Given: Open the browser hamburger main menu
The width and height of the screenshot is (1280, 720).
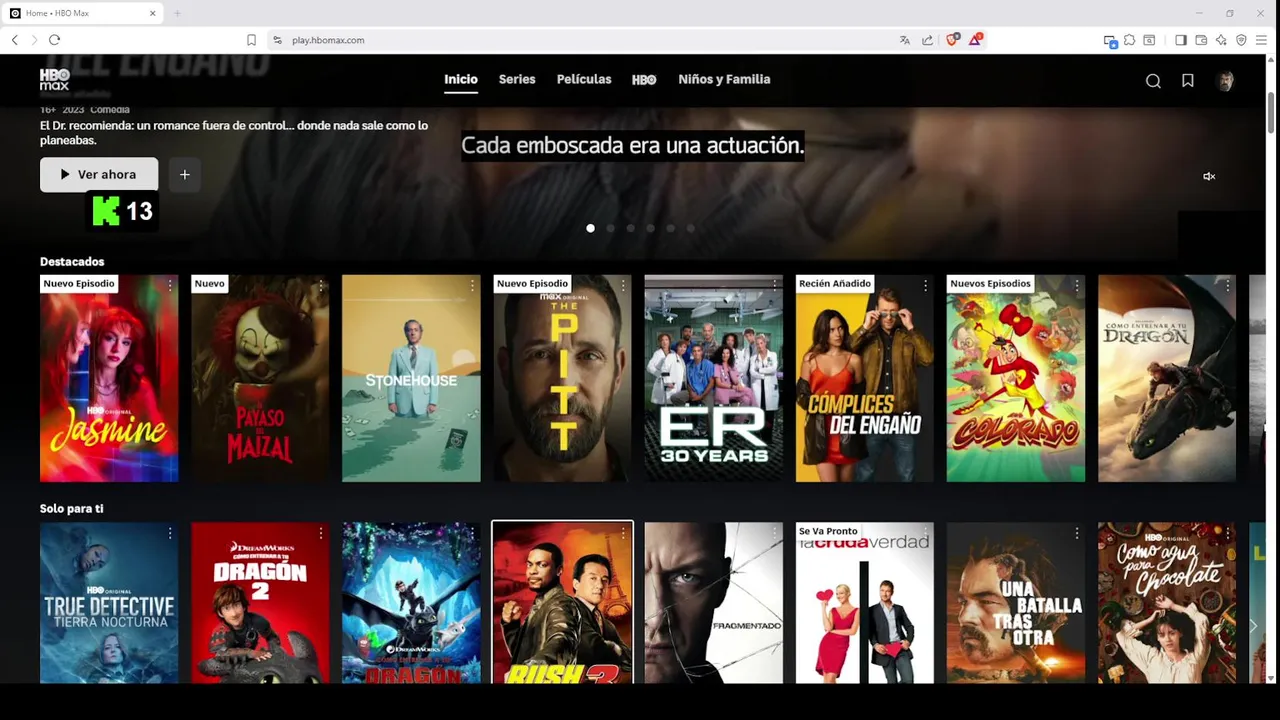Looking at the screenshot, I should click(1262, 40).
